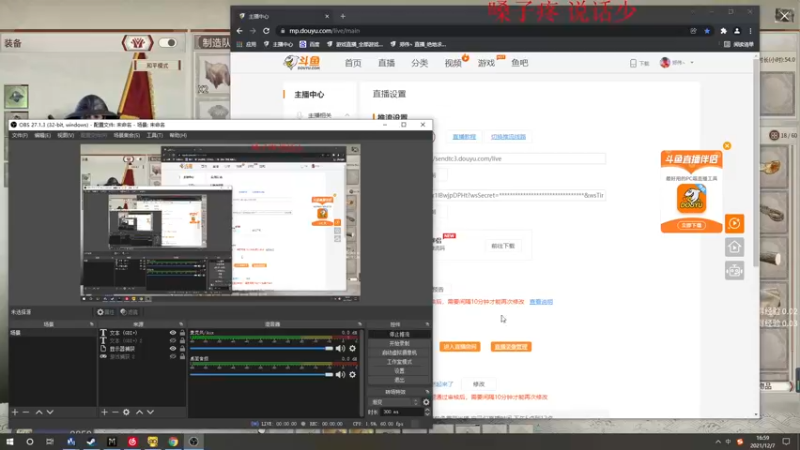
Task: Open the scene transition type dropdown in OBS
Action: coord(394,402)
